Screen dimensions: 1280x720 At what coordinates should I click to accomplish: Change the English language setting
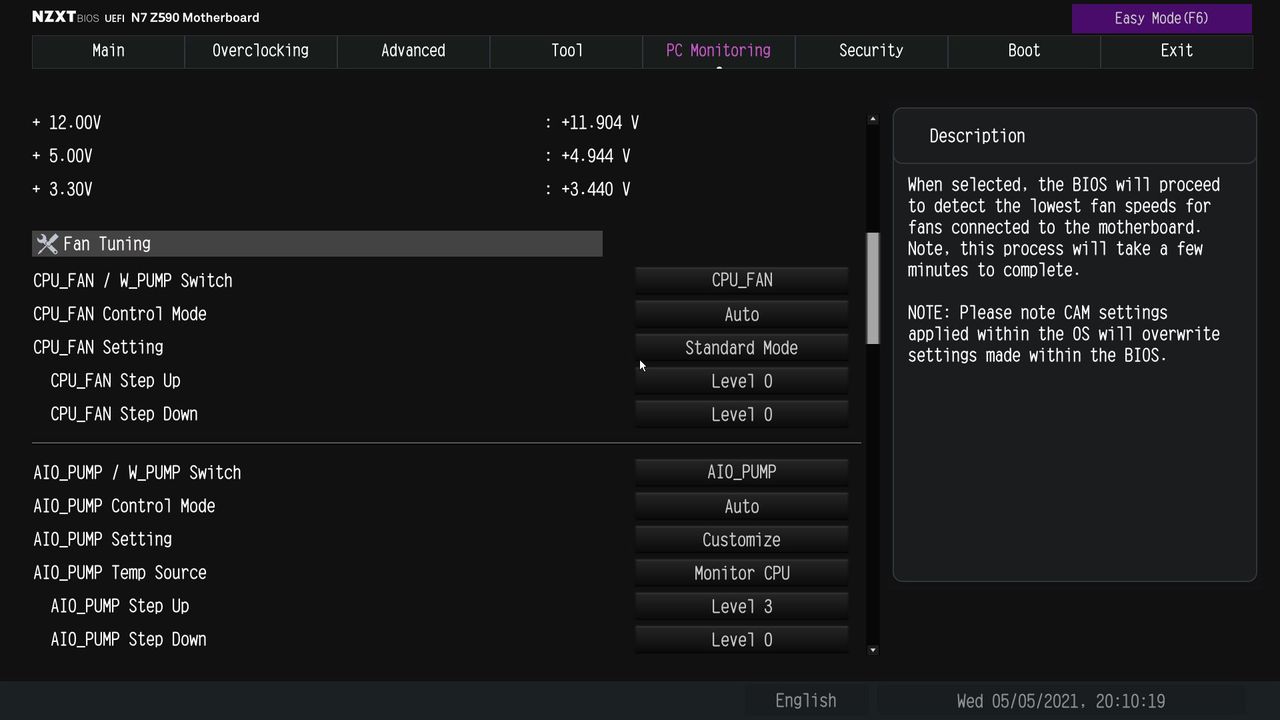pyautogui.click(x=806, y=701)
